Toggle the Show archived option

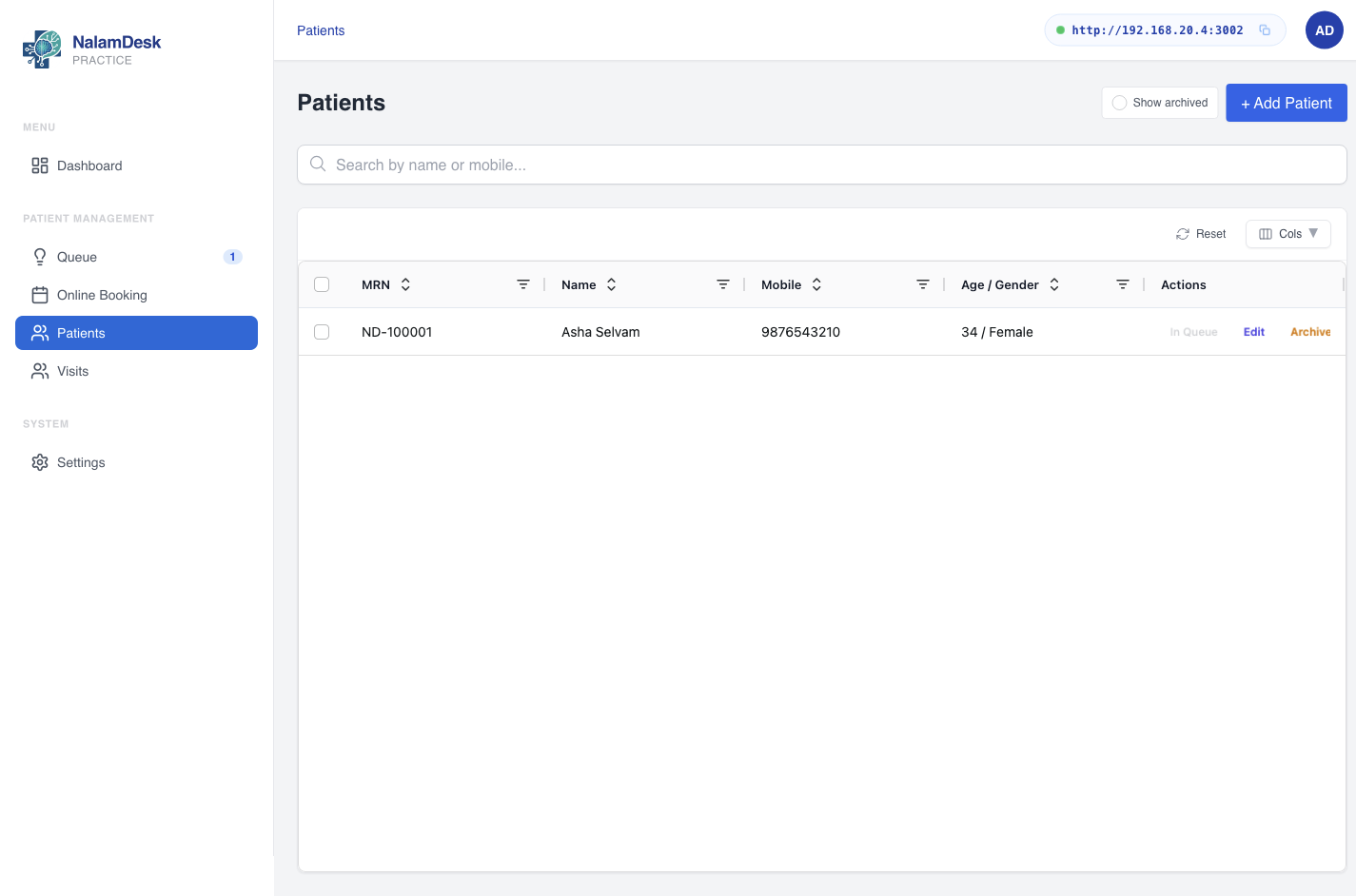click(1160, 103)
